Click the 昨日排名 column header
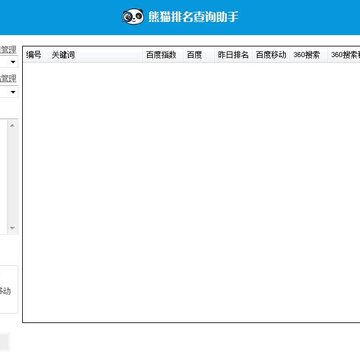This screenshot has width=360, height=360. click(233, 55)
